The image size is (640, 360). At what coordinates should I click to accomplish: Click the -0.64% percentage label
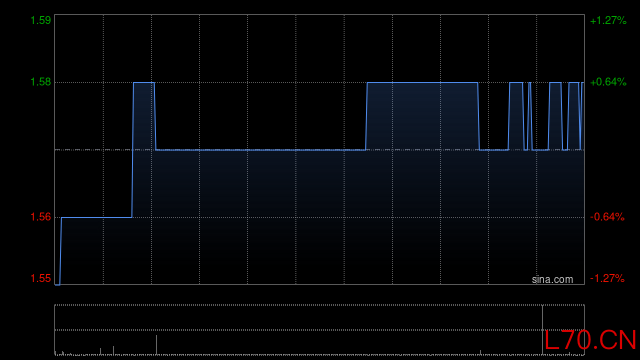(x=607, y=217)
